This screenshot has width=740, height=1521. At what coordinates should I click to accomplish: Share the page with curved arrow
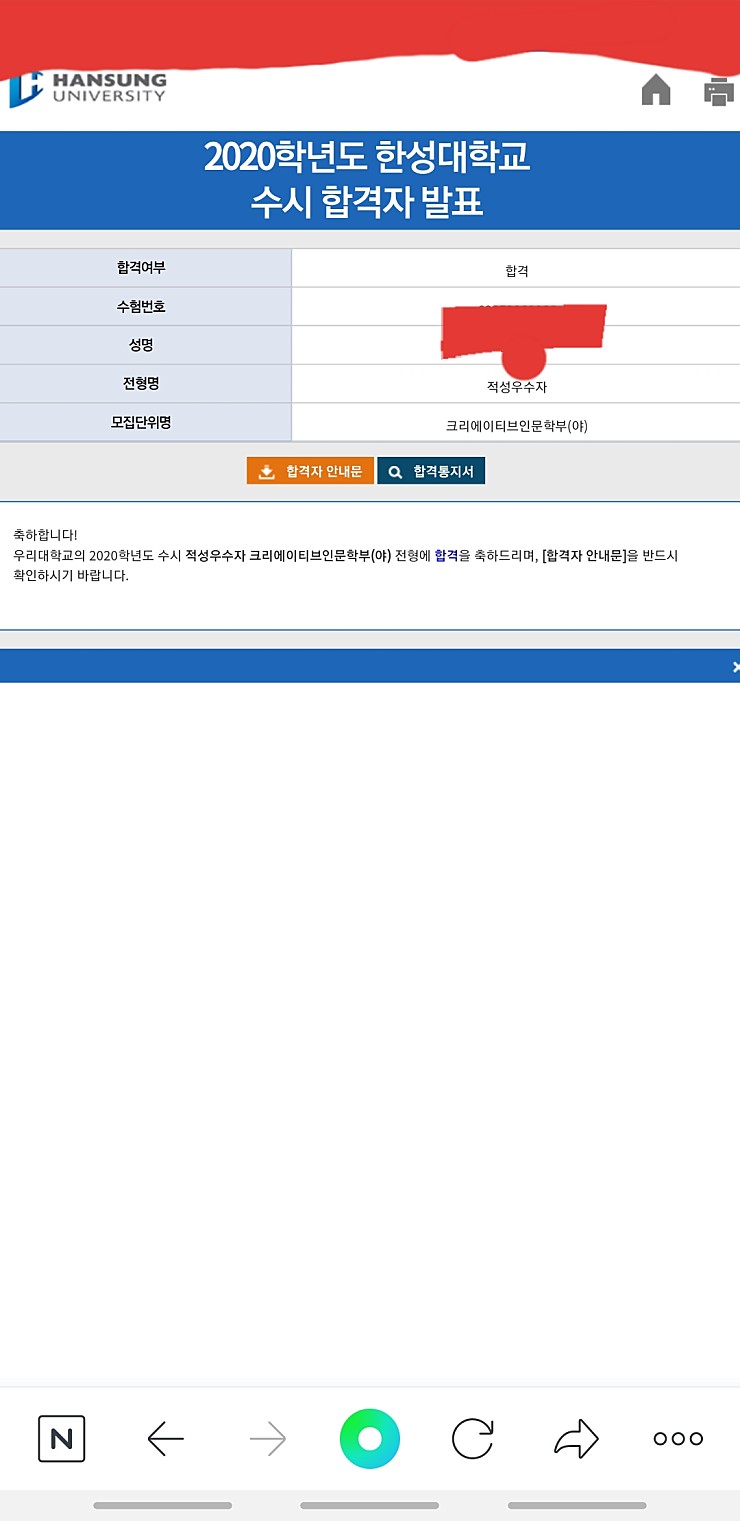(x=576, y=1439)
